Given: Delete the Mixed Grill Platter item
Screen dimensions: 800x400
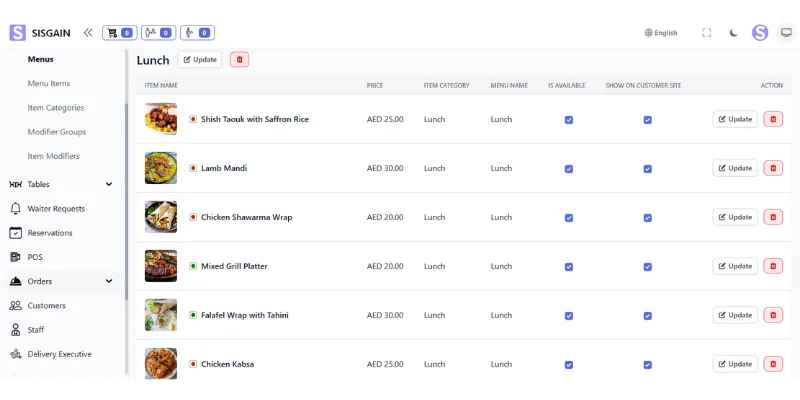Looking at the screenshot, I should 773,266.
